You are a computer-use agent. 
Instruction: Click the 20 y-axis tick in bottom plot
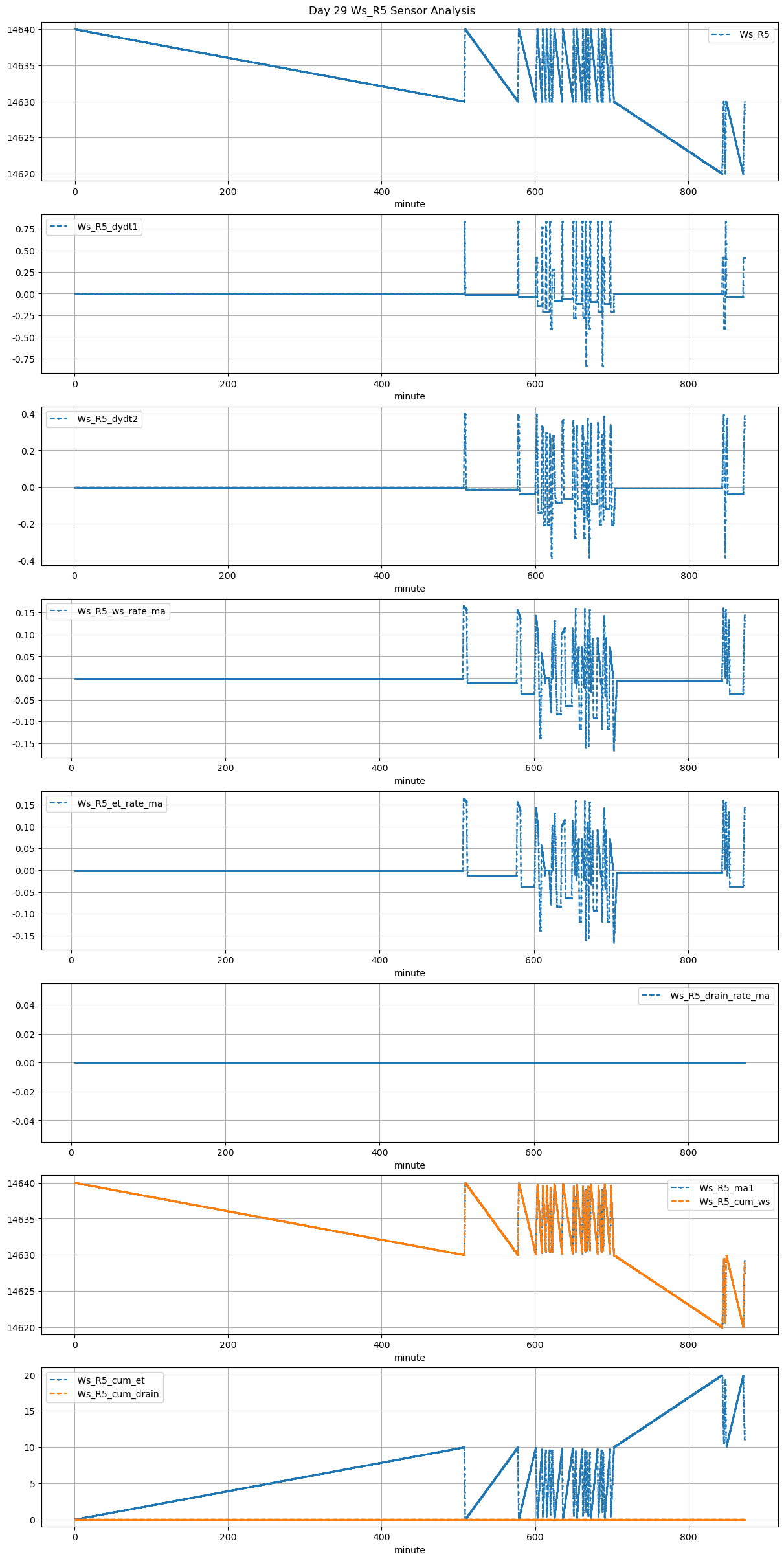[x=29, y=1375]
